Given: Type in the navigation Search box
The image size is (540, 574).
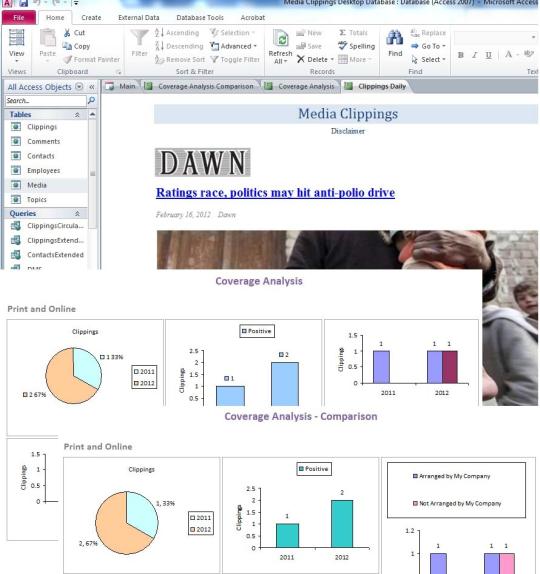Looking at the screenshot, I should 46,101.
